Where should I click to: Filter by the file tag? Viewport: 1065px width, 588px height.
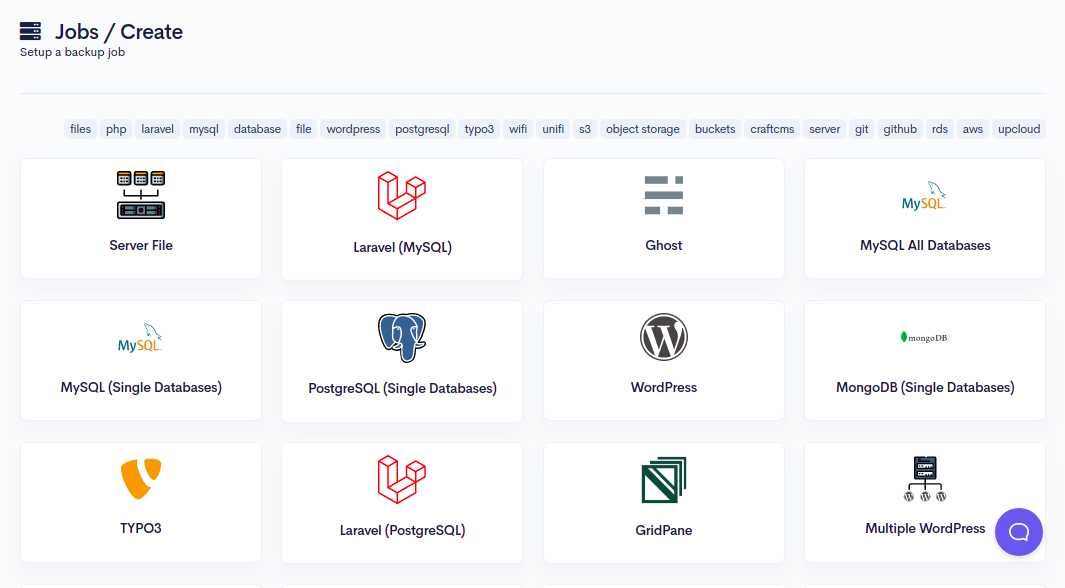point(304,129)
